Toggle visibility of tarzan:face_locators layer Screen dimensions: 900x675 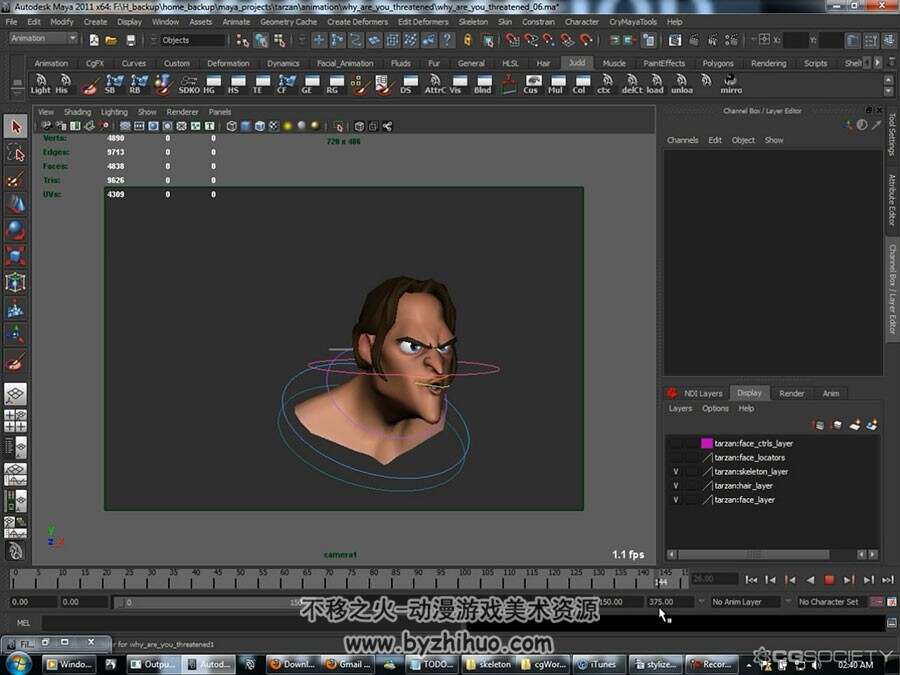676,457
